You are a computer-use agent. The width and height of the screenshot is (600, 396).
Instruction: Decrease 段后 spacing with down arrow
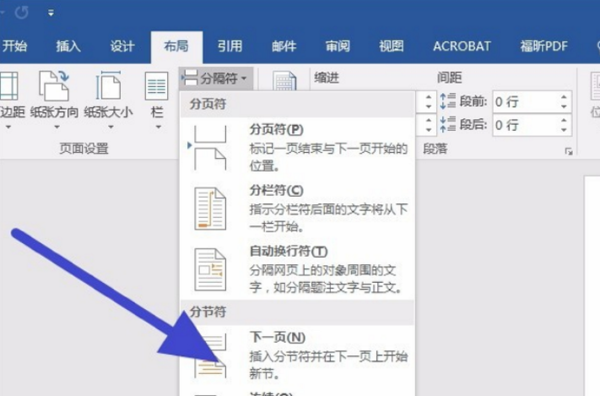click(564, 130)
